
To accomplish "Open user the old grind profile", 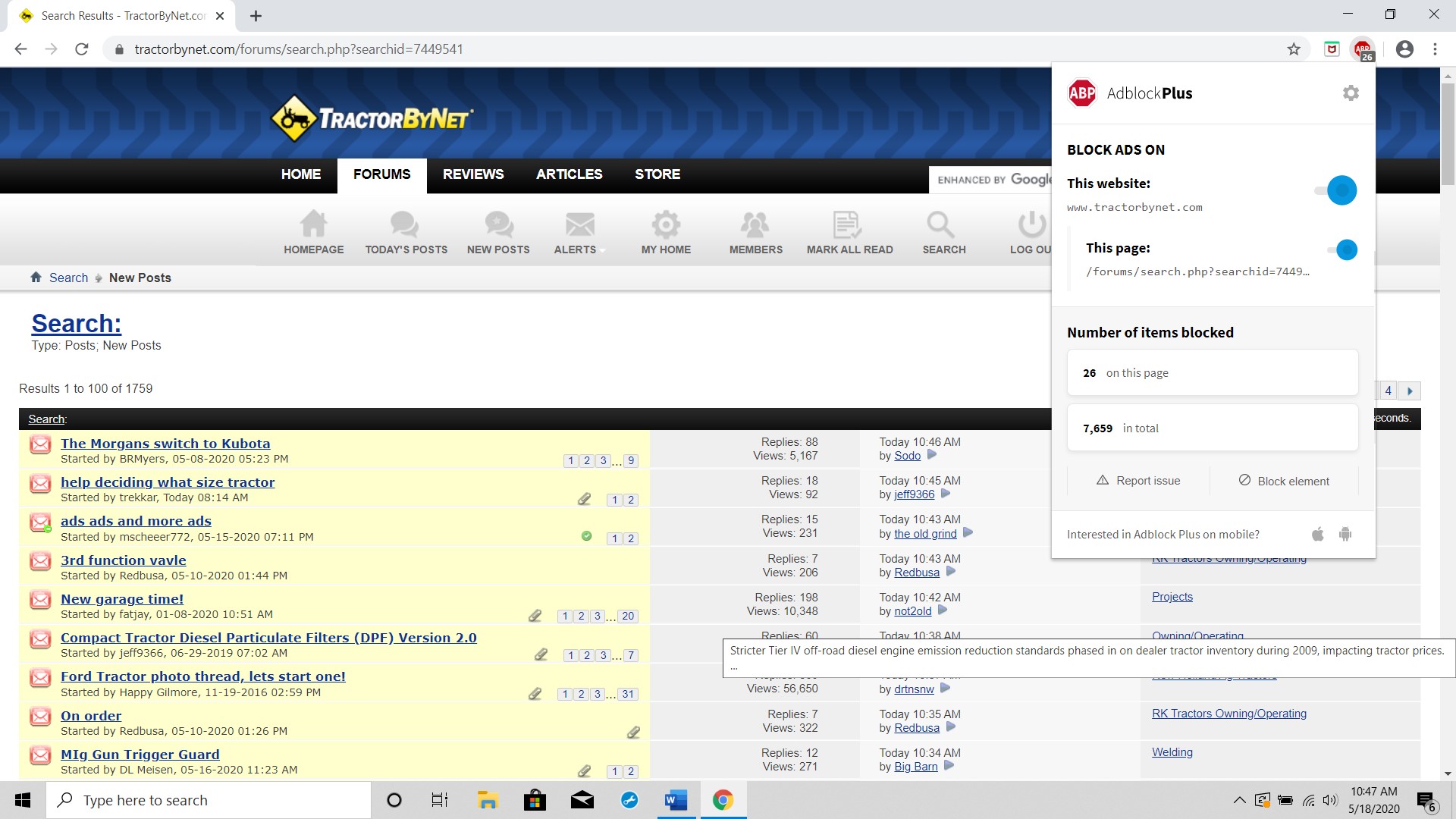I will coord(925,534).
